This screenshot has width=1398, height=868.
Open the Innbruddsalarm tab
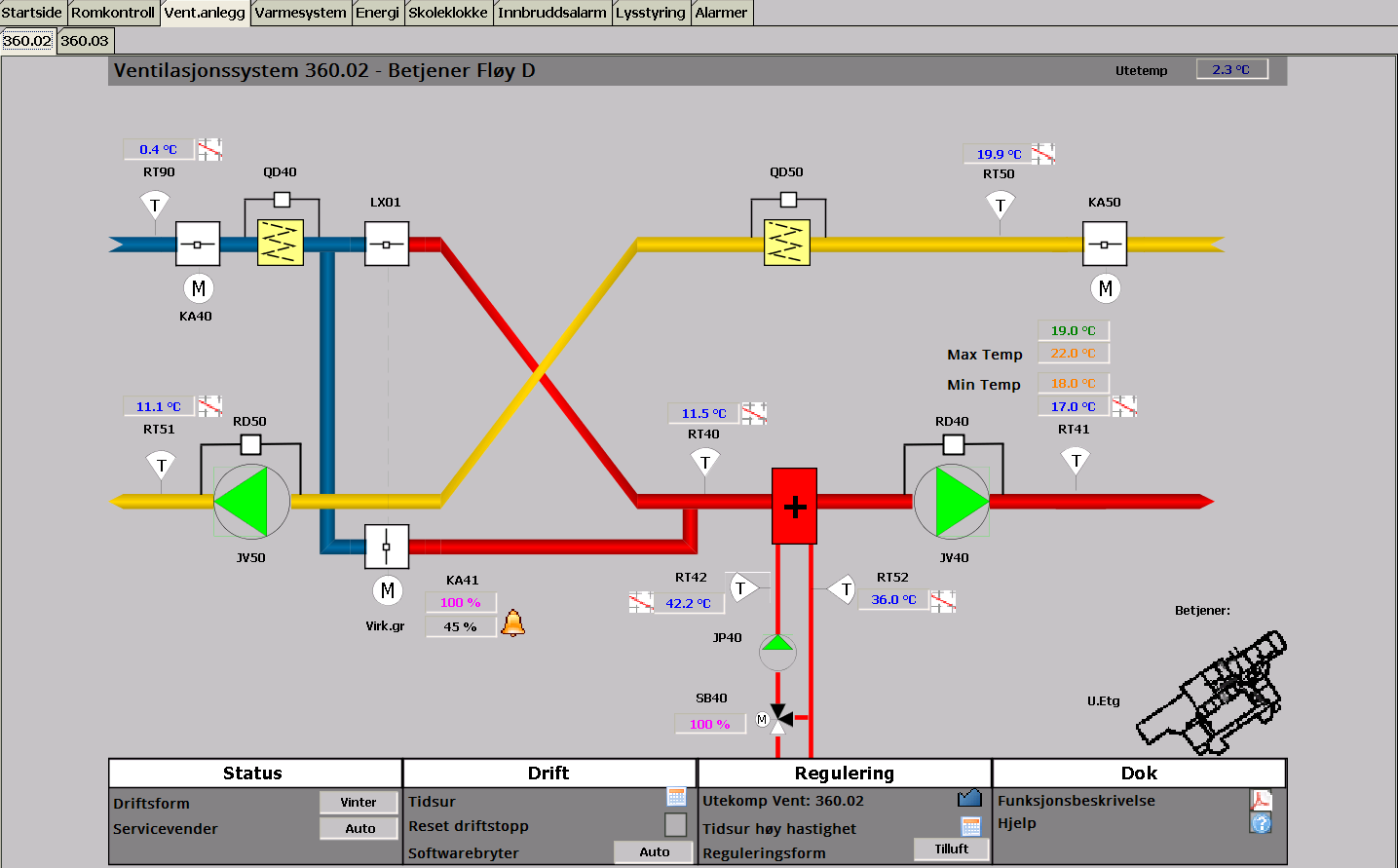[x=552, y=13]
